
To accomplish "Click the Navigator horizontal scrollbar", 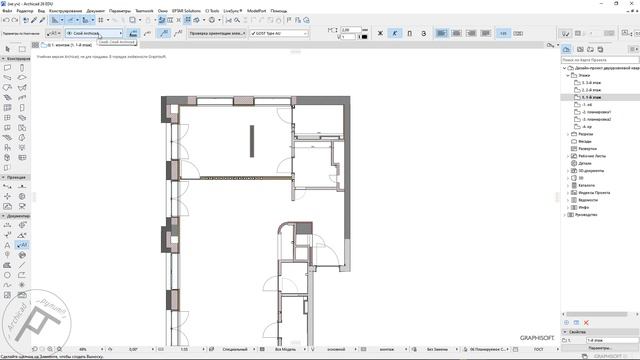I will (597, 314).
